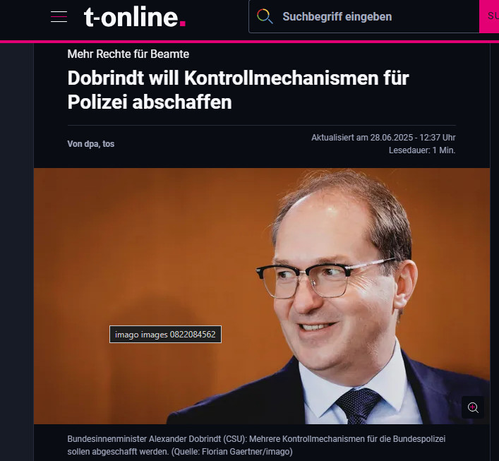Click the pink accent line under header
The width and height of the screenshot is (499, 461).
pos(249,42)
